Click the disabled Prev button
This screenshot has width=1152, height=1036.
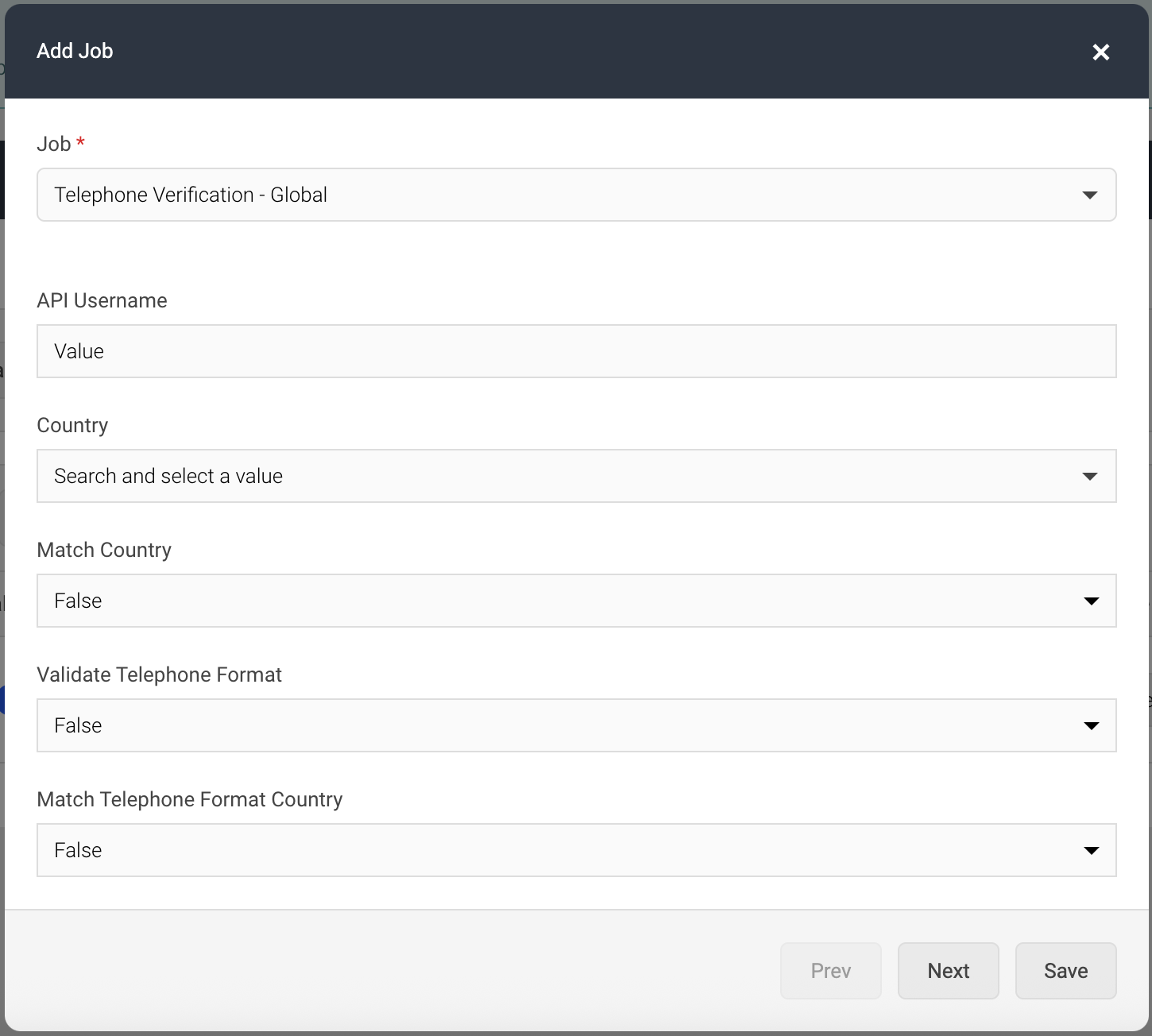point(830,971)
